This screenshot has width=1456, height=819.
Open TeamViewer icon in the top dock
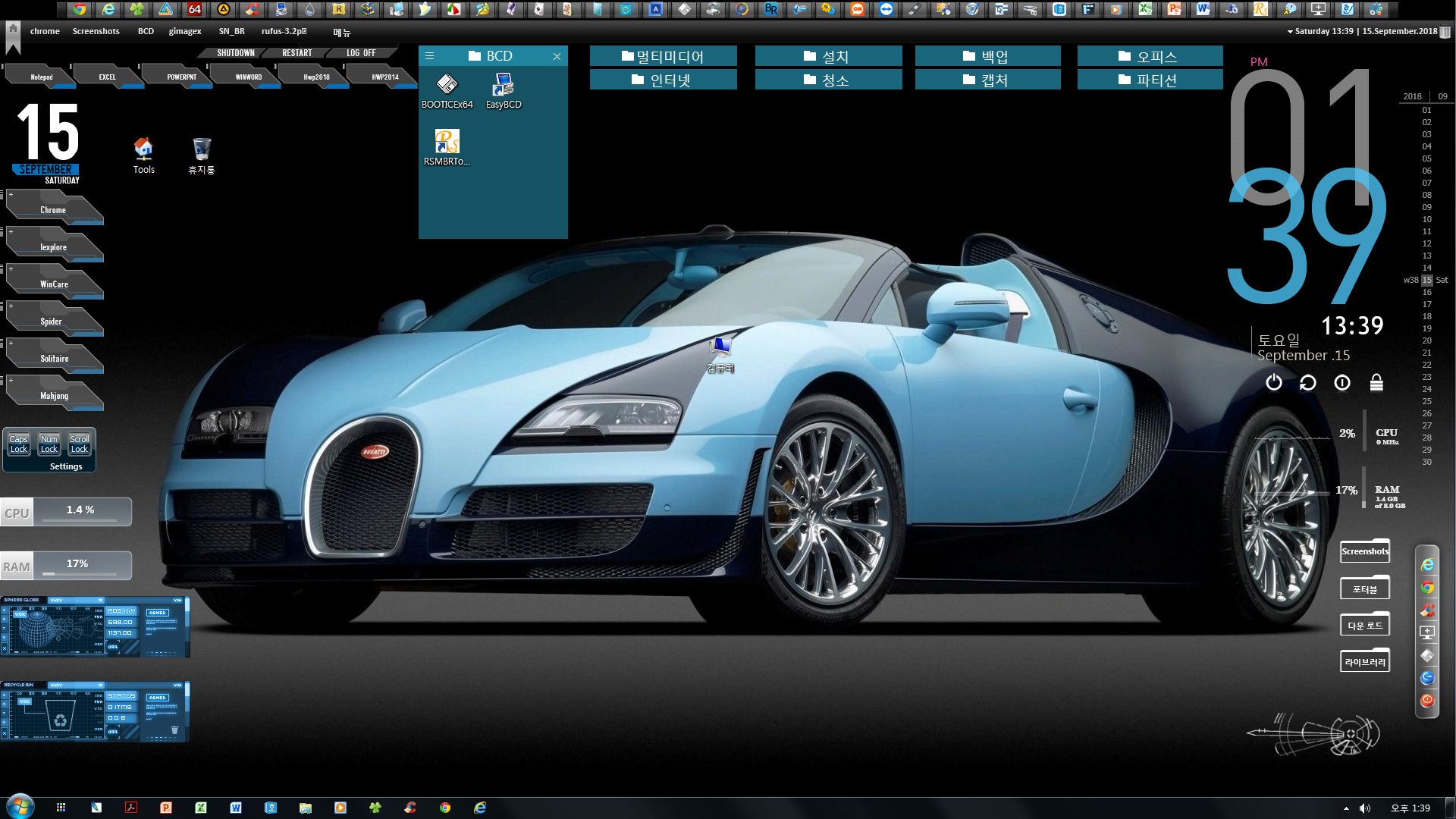(886, 10)
